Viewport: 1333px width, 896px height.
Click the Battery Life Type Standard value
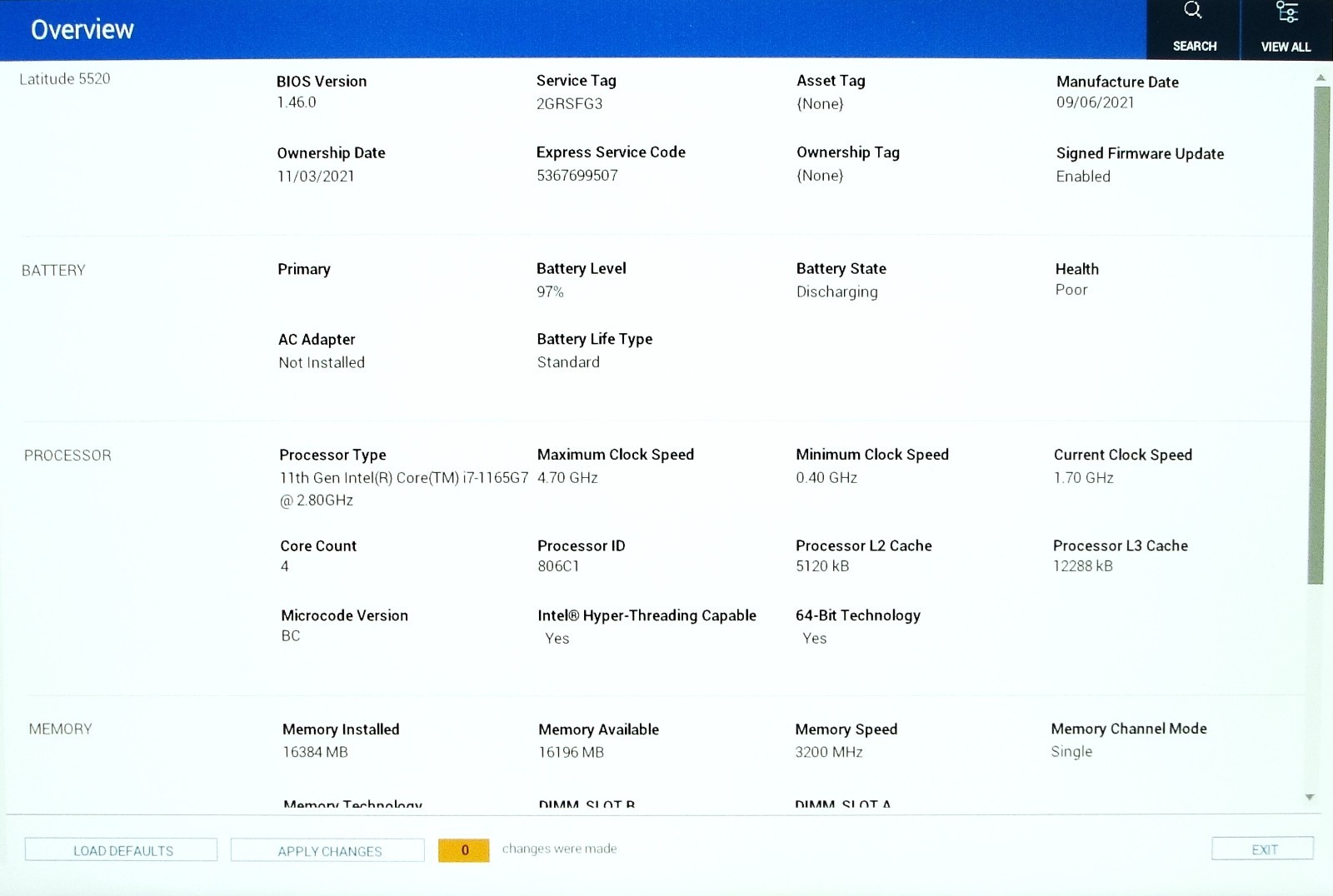pyautogui.click(x=568, y=362)
